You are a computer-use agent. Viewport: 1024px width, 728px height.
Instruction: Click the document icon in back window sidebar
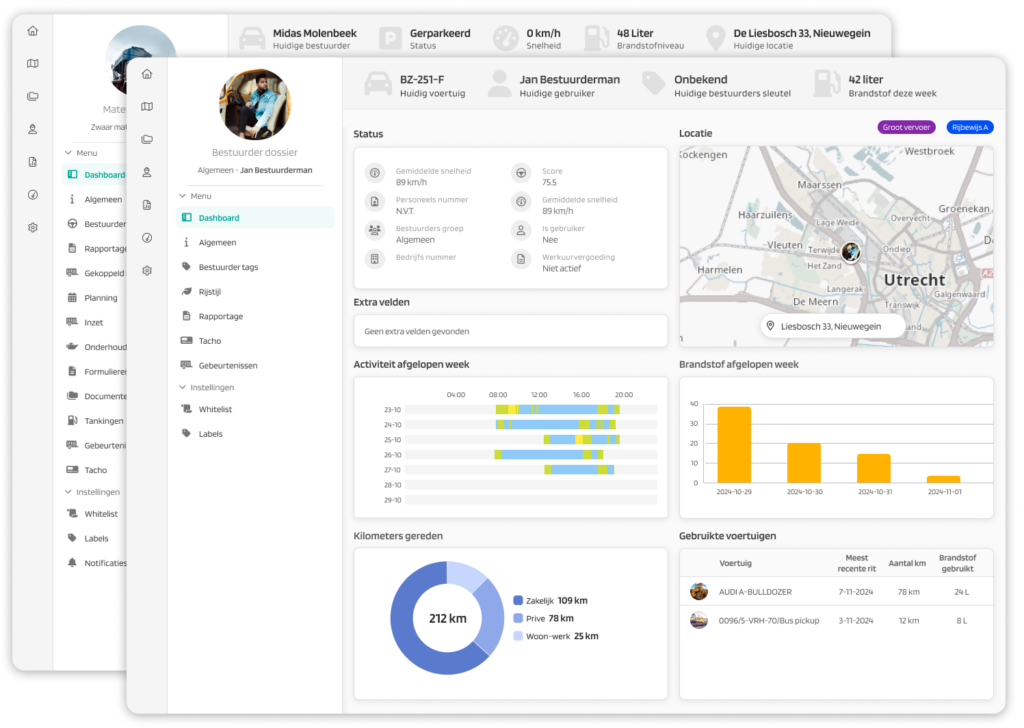(33, 162)
